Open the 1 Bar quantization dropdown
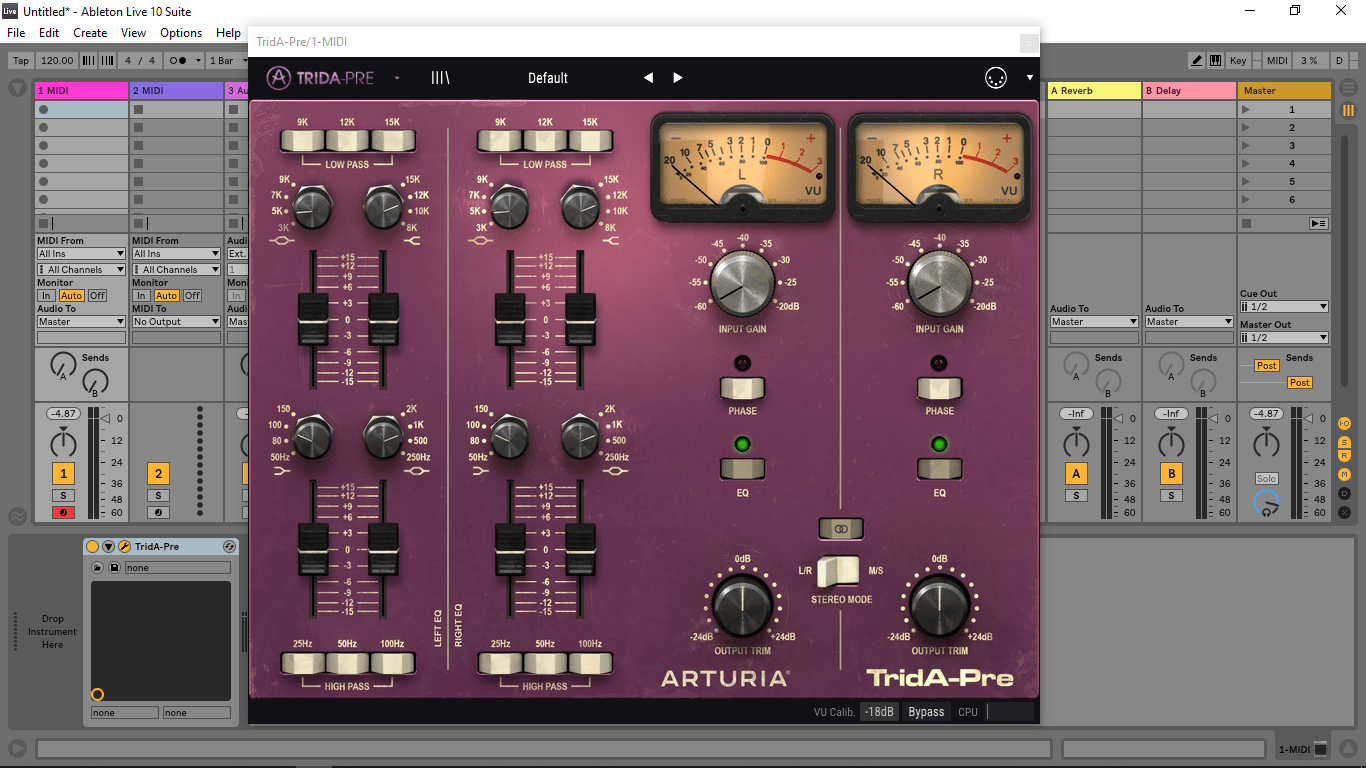Image resolution: width=1366 pixels, height=768 pixels. (227, 61)
